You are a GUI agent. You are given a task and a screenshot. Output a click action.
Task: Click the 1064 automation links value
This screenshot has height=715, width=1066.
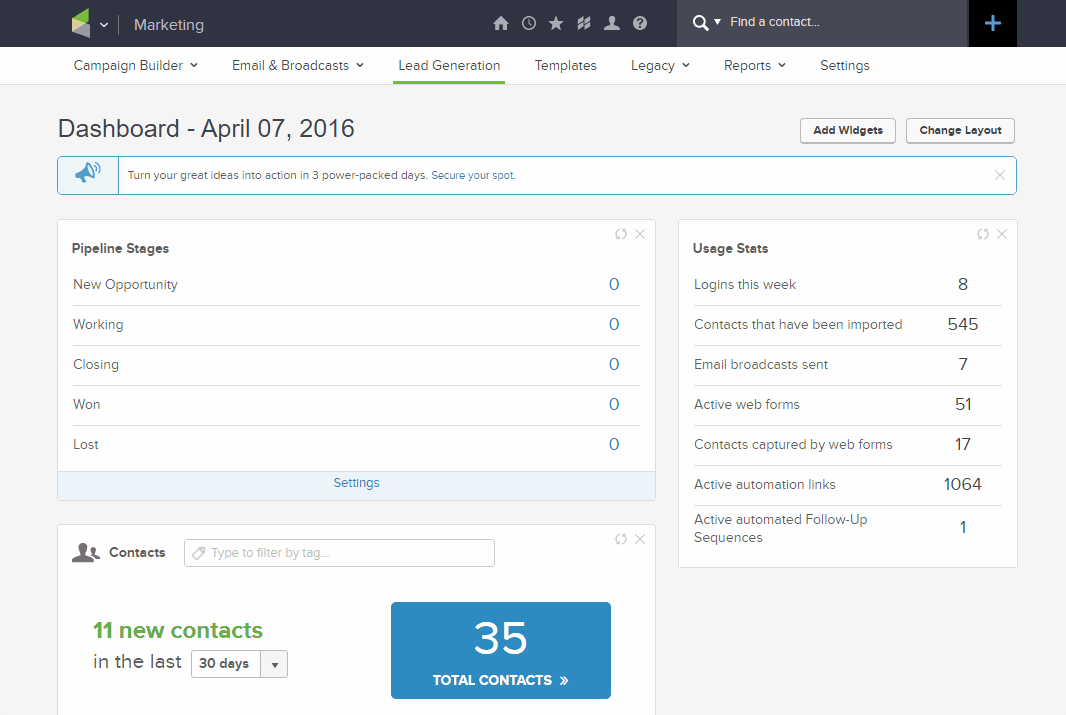963,485
